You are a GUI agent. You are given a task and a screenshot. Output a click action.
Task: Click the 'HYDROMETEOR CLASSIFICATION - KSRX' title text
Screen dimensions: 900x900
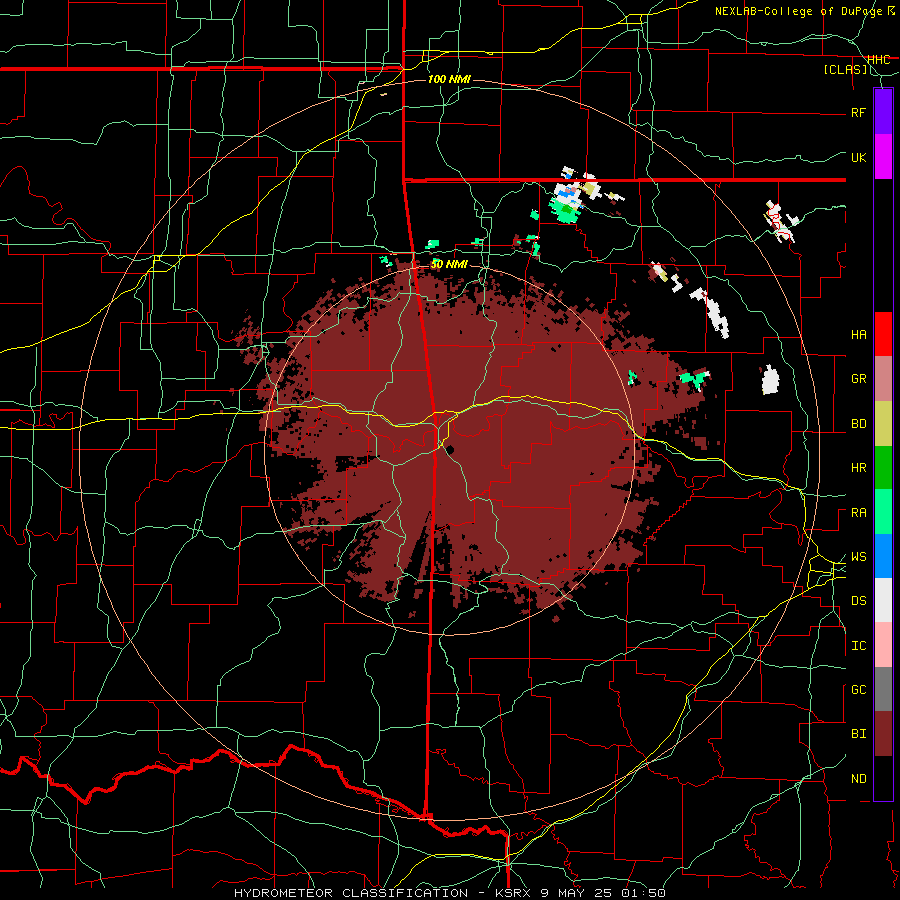pos(384,893)
